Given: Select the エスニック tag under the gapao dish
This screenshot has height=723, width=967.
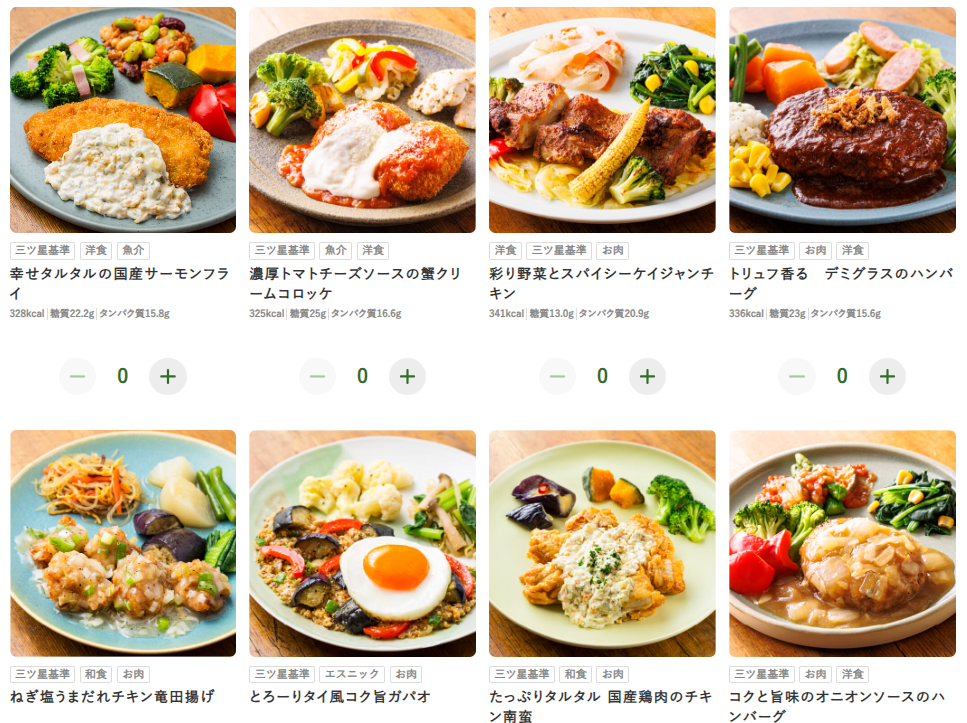Looking at the screenshot, I should pos(352,674).
